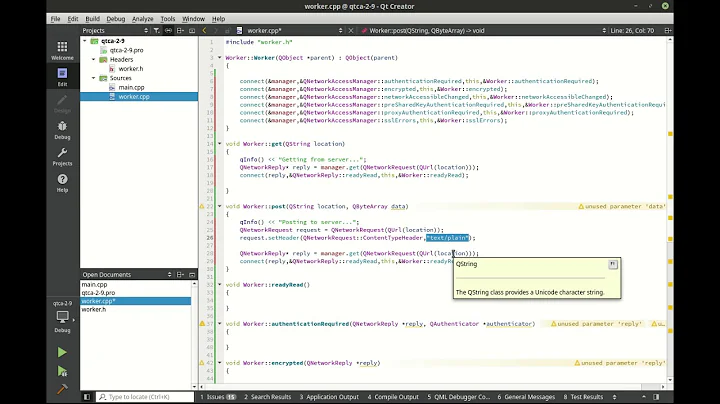
Task: Open the qtca-2-9 kit selector monitor icon
Action: click(62, 317)
